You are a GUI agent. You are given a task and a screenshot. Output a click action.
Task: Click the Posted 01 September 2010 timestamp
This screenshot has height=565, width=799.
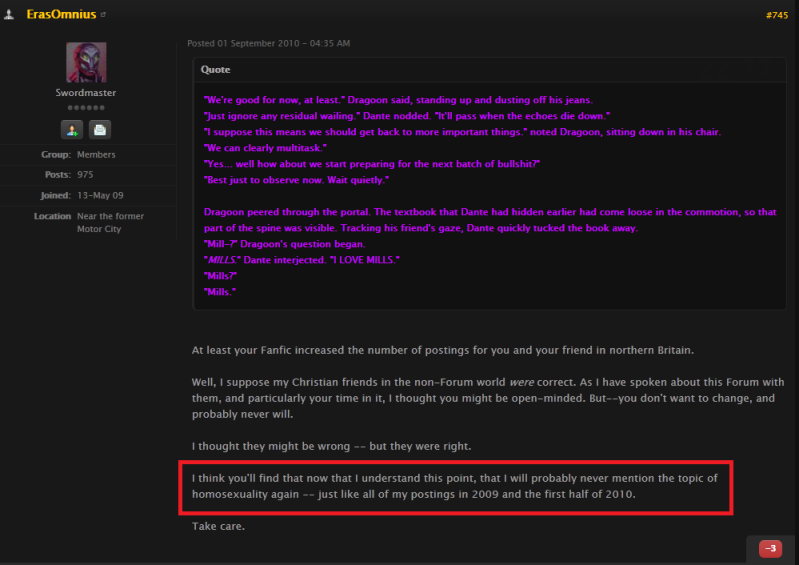269,43
